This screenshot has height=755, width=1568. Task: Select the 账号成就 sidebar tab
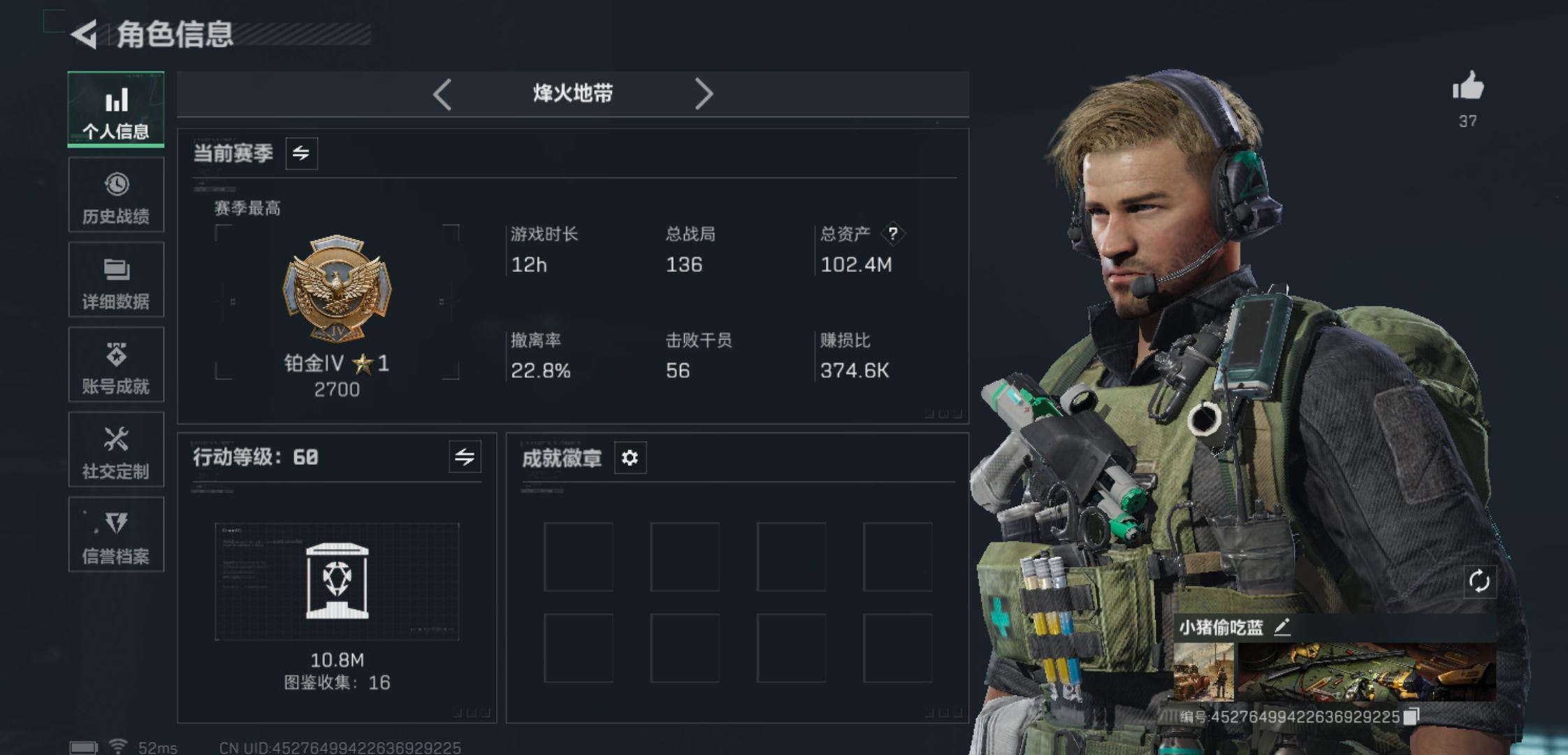[116, 364]
